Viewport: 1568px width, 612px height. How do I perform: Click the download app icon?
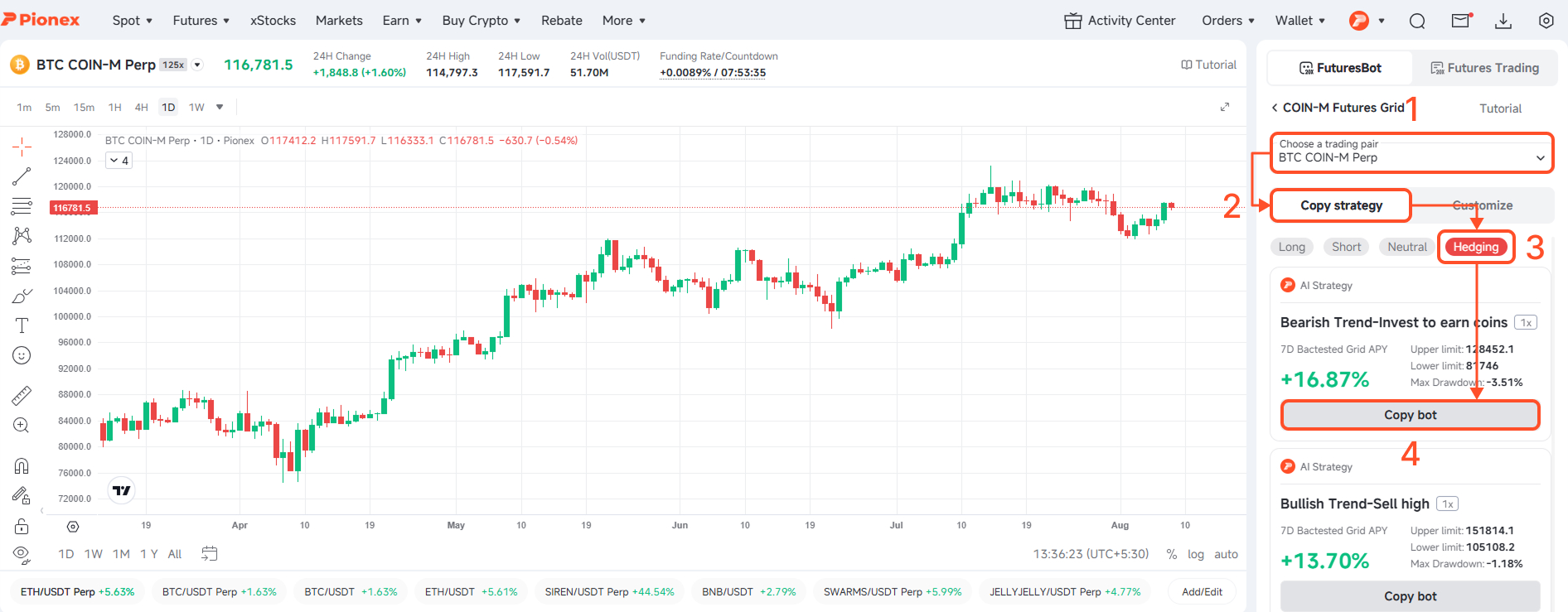click(x=1503, y=21)
